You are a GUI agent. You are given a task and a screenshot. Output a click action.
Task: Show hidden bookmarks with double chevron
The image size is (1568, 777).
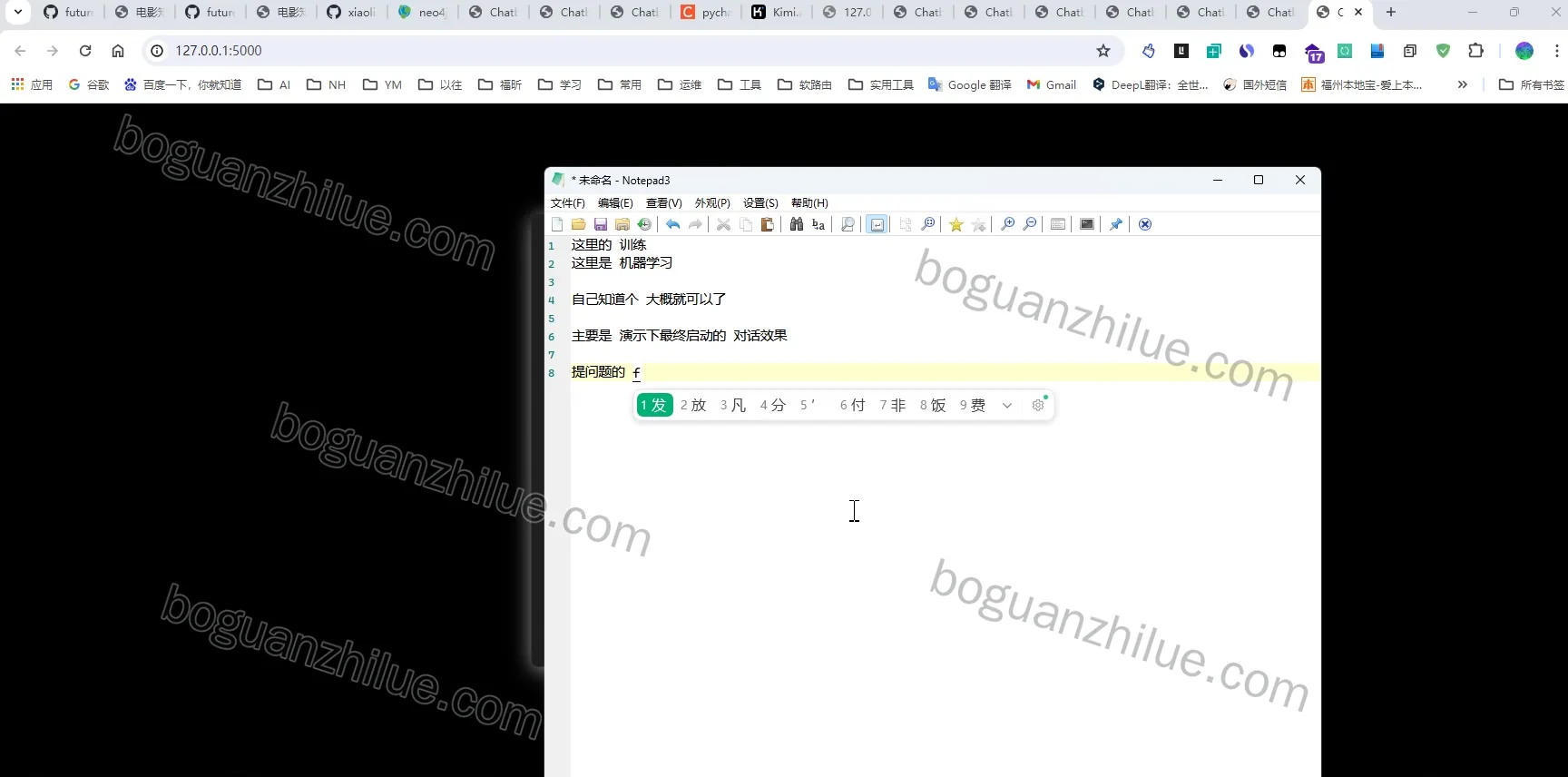(x=1462, y=84)
